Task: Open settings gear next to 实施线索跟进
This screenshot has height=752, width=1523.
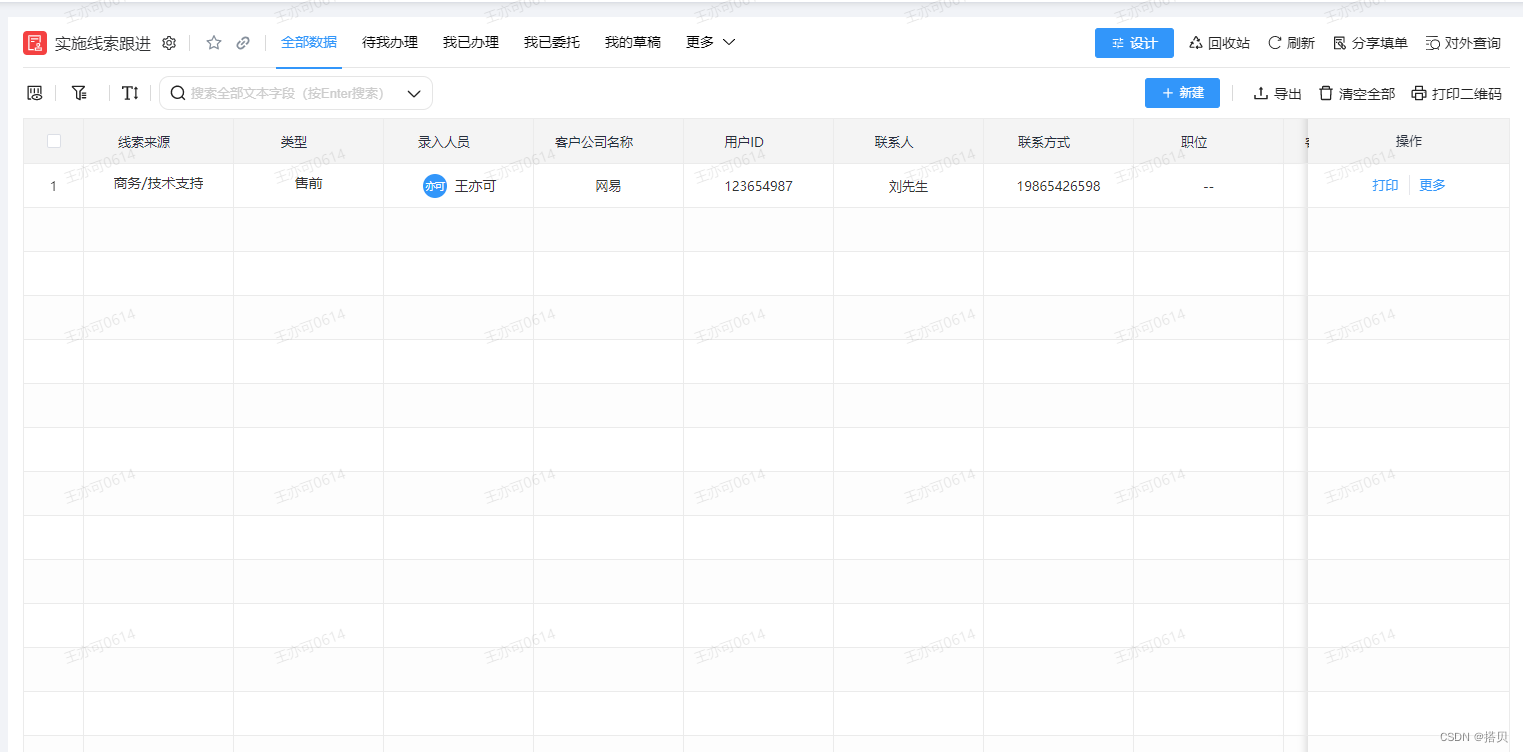Action: pos(169,43)
